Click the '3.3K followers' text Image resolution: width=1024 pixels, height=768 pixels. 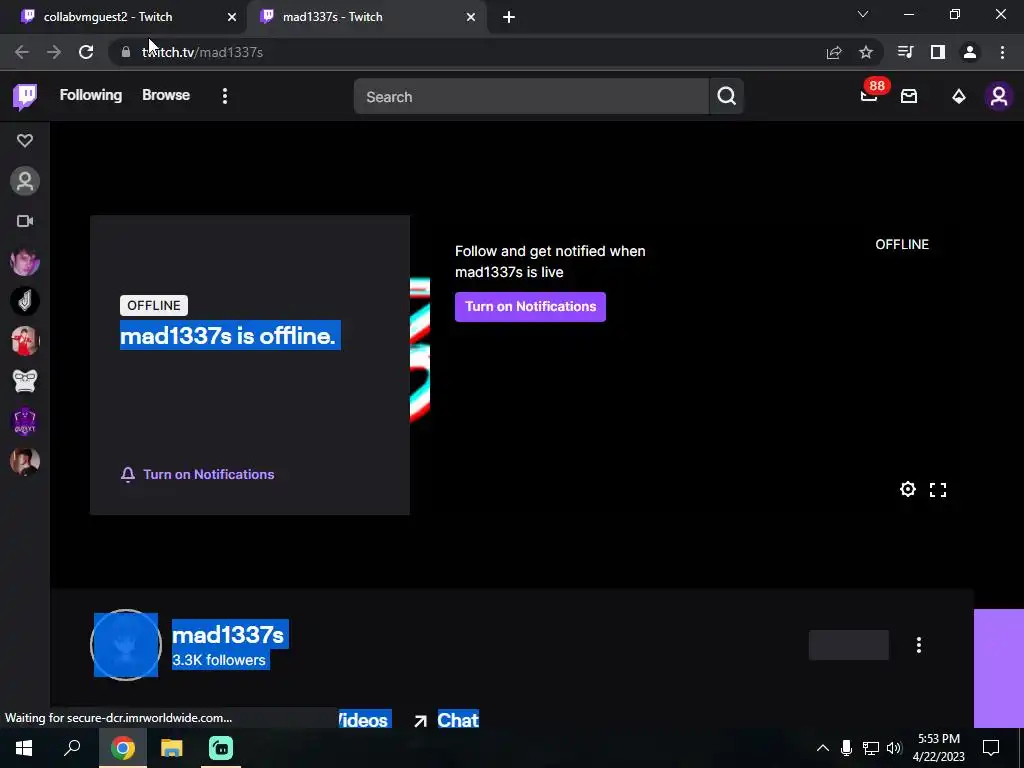coord(219,660)
